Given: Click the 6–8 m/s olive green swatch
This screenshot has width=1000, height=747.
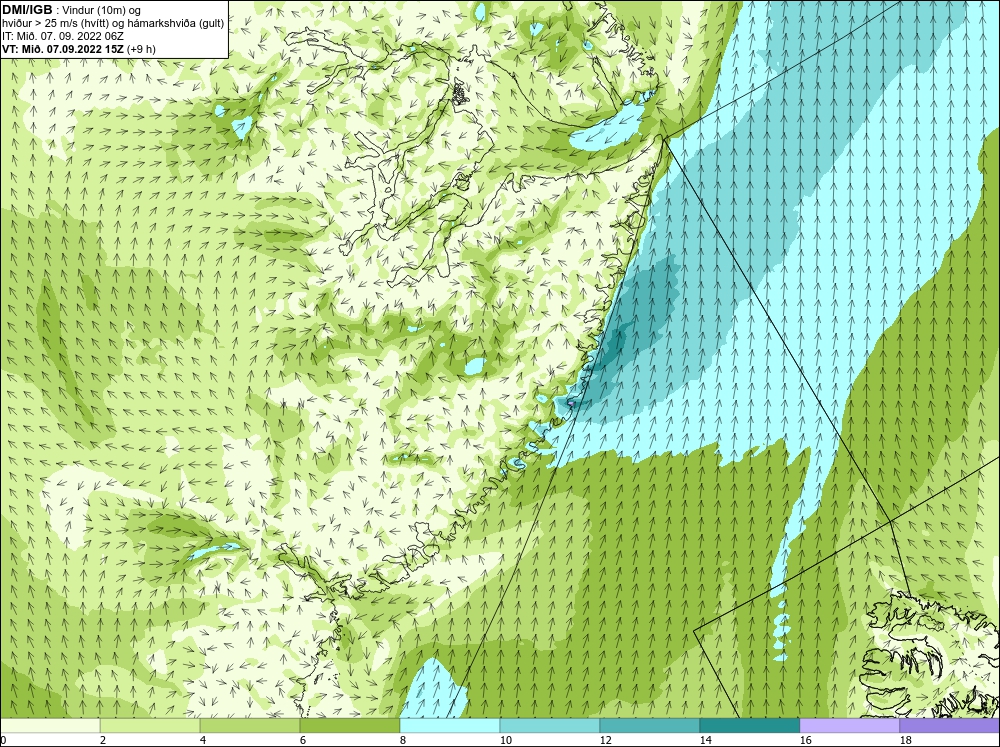Looking at the screenshot, I should [349, 725].
